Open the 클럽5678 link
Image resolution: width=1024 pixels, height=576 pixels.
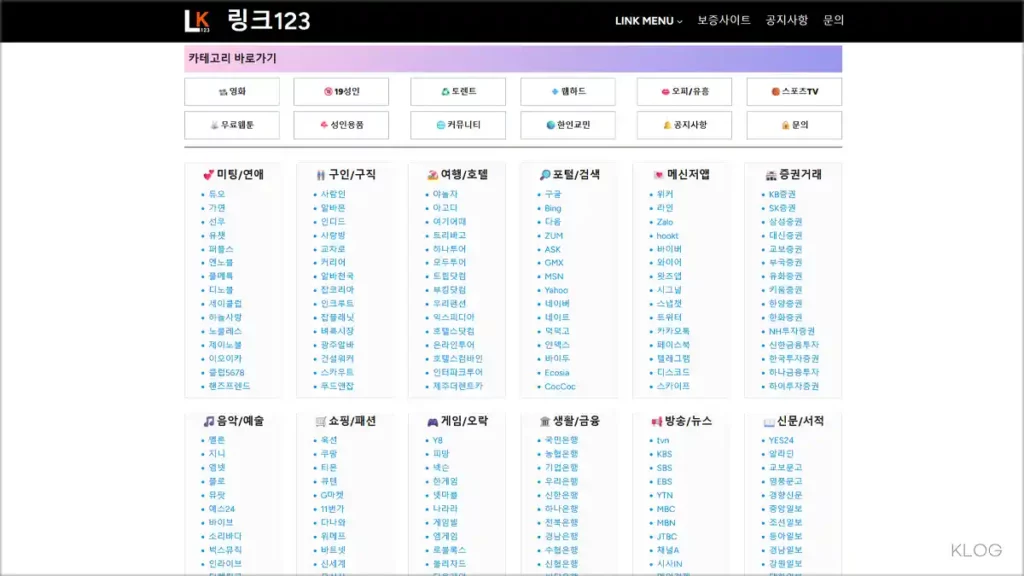coord(226,373)
